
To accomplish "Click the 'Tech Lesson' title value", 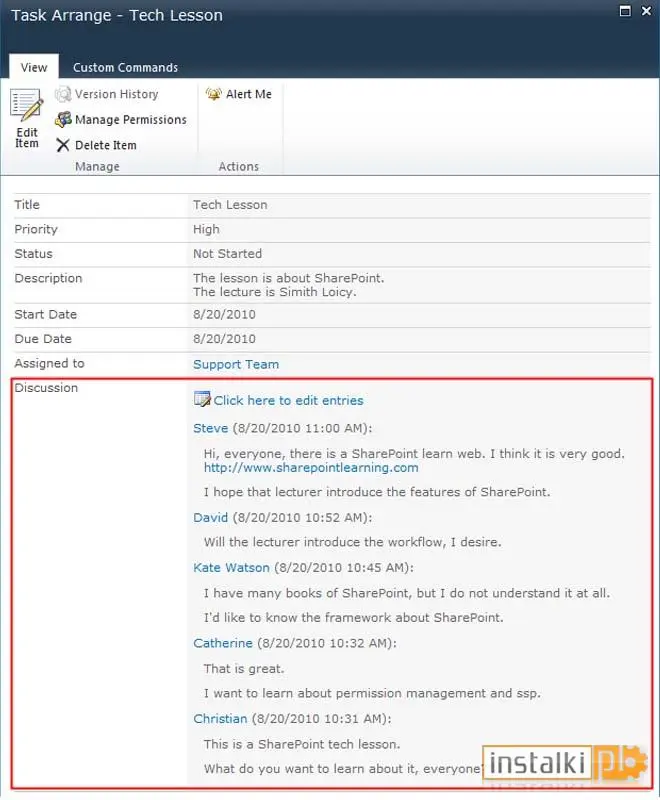I will 230,205.
